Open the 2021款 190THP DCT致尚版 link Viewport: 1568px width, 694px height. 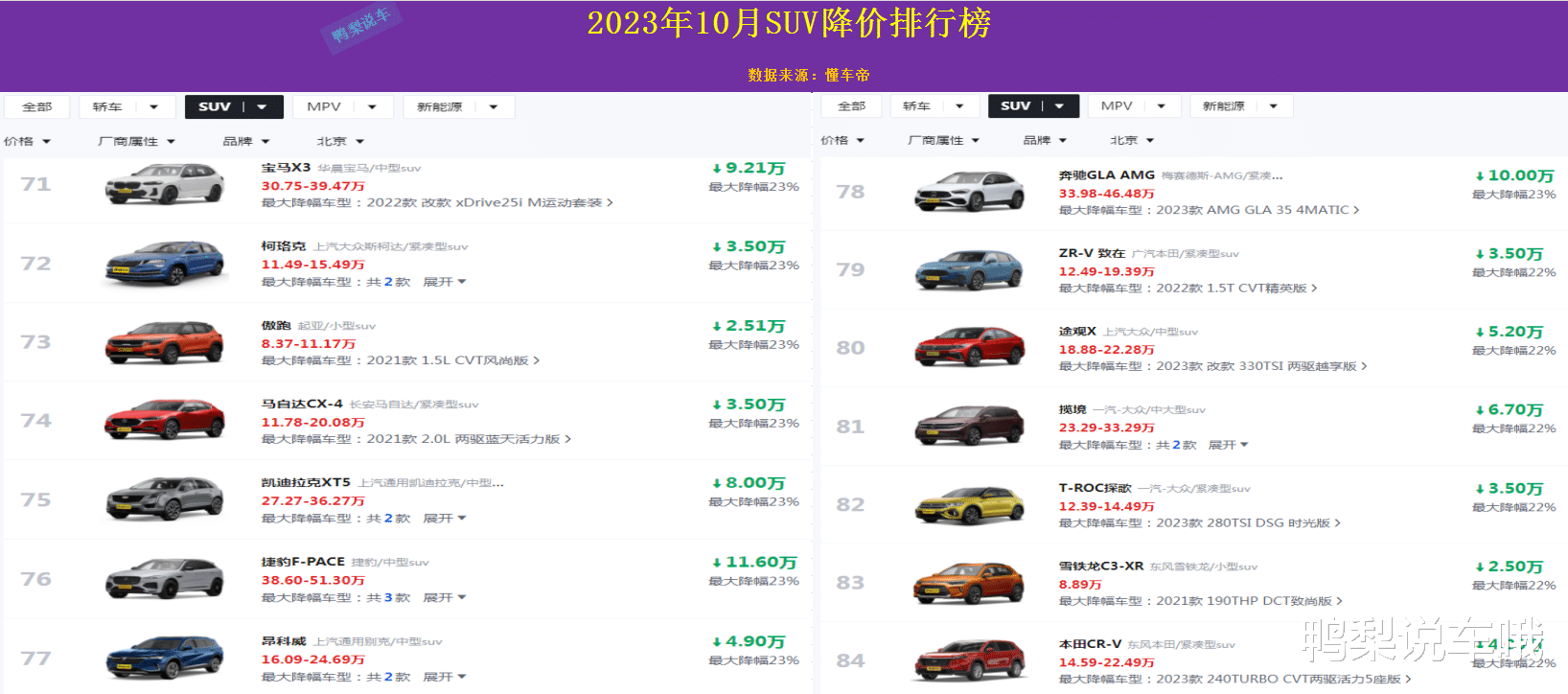(x=1249, y=601)
